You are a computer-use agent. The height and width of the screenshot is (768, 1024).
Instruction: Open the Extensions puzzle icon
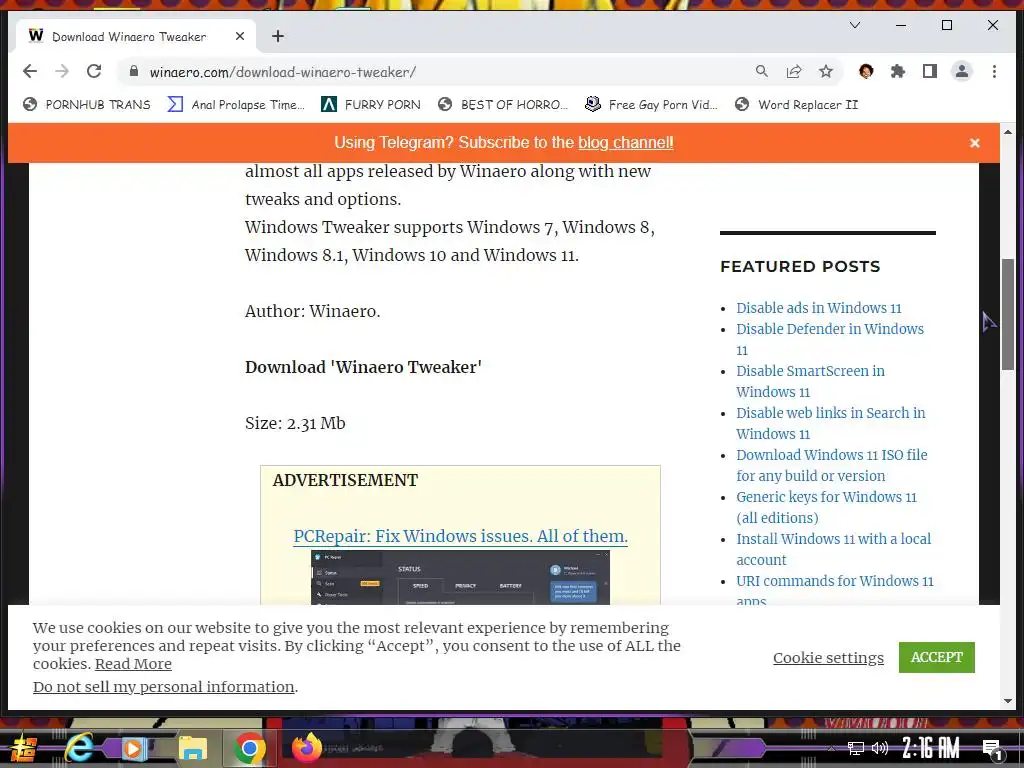[x=898, y=71]
